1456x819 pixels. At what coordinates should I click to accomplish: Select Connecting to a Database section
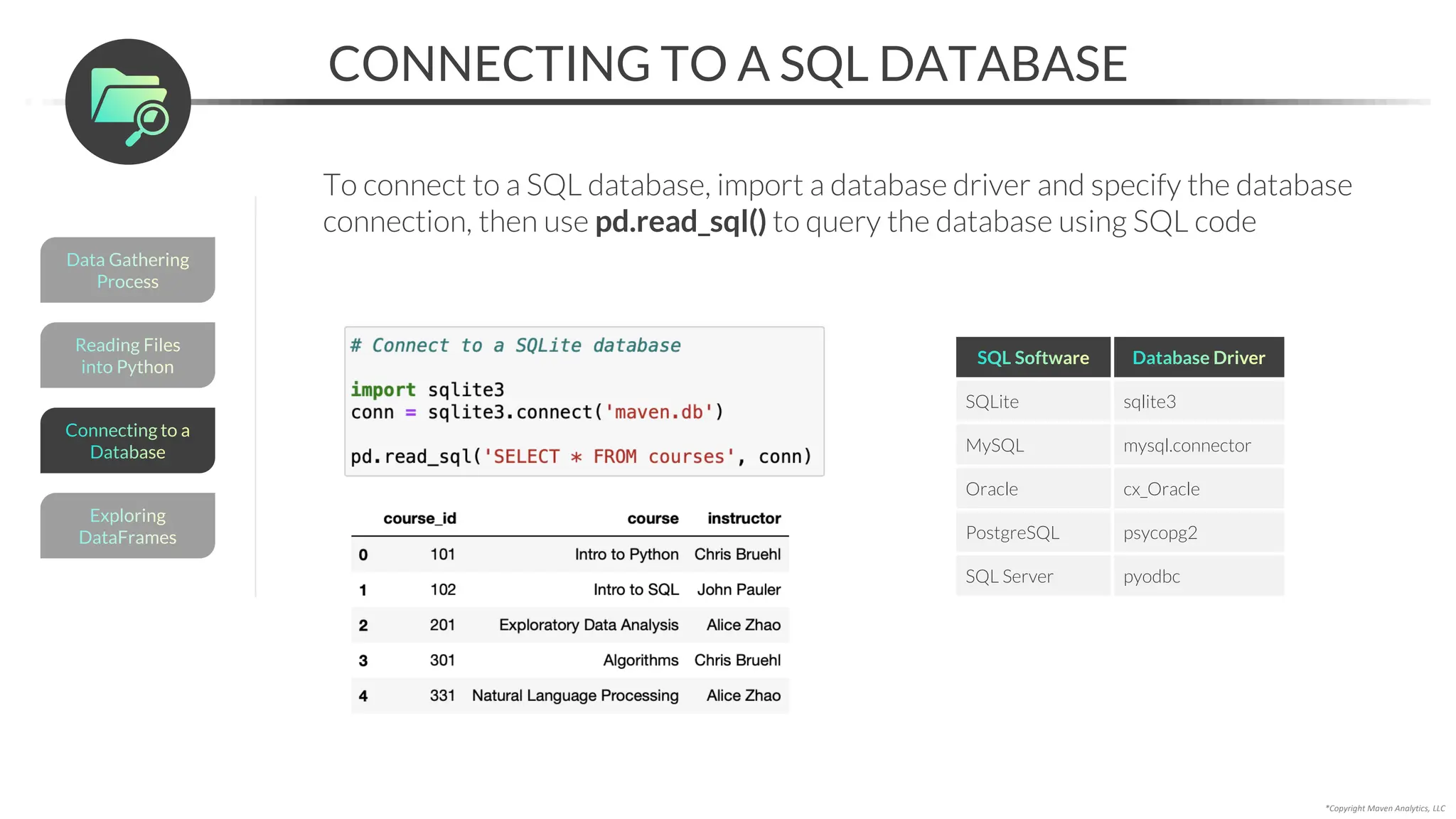tap(128, 441)
